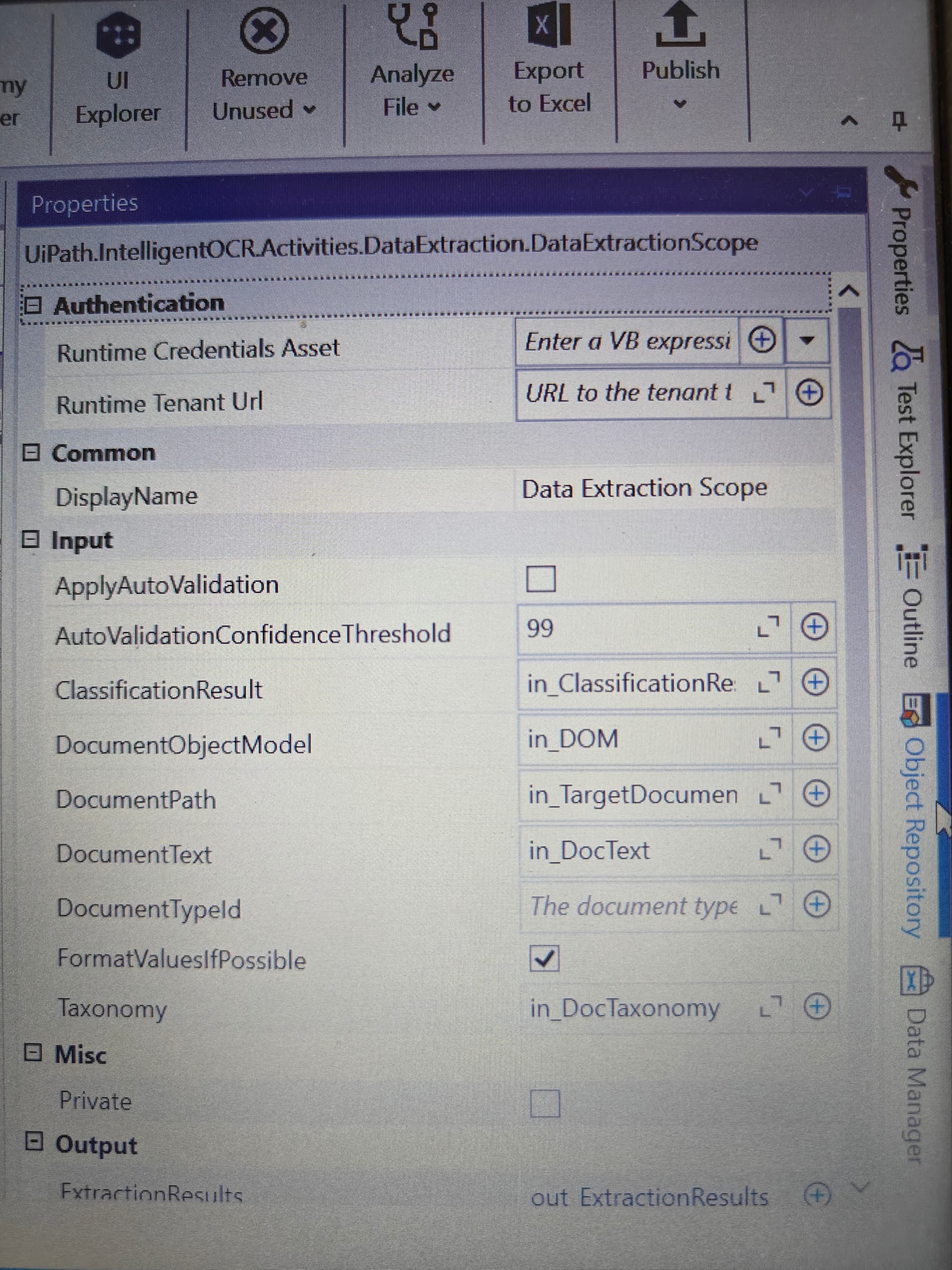Click the AutoValidationConfidenceThreshold value field showing 99
The height and width of the screenshot is (1270, 952).
[631, 629]
